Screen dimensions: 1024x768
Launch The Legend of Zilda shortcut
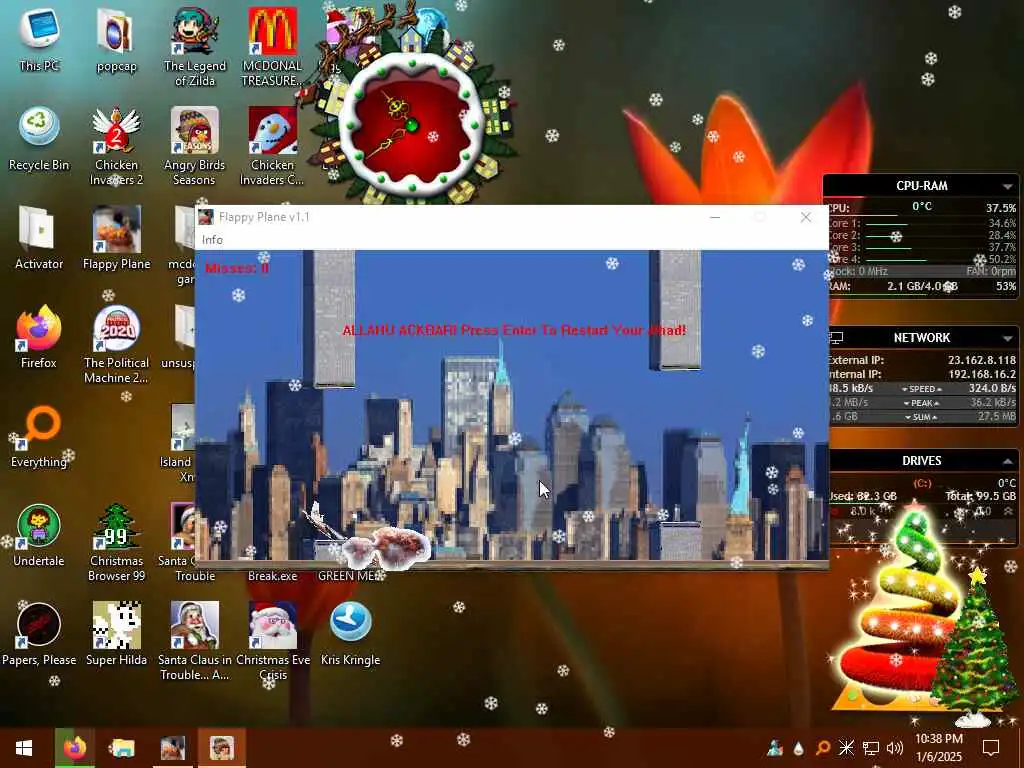(195, 46)
